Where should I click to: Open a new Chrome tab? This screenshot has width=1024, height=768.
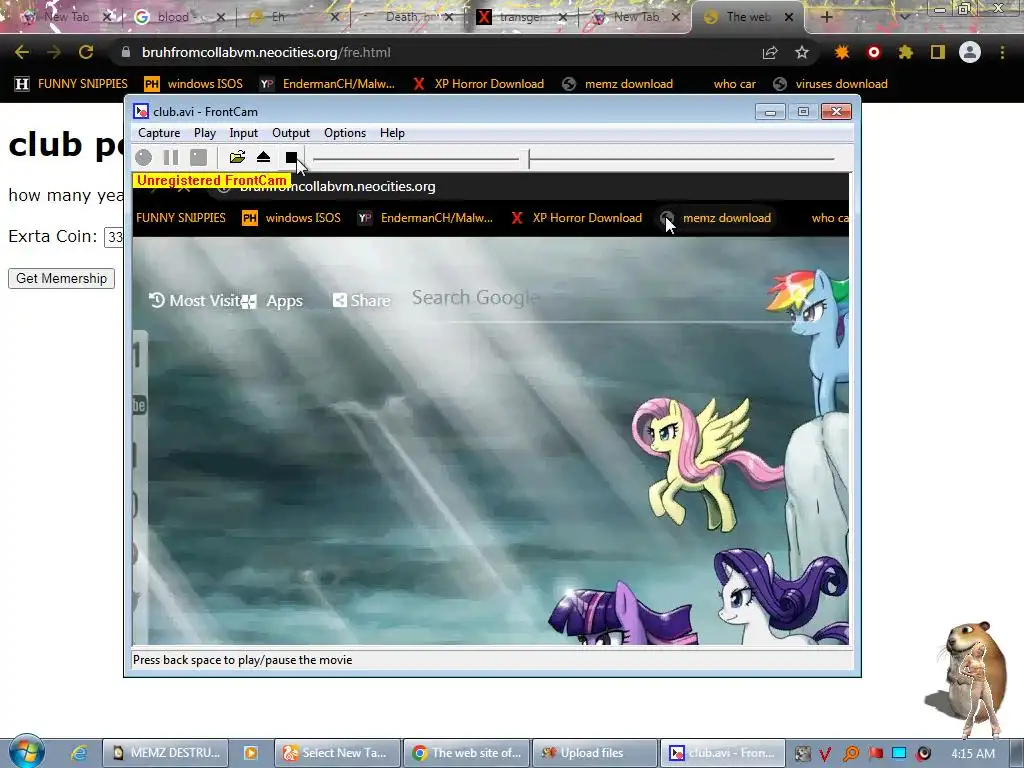826,17
